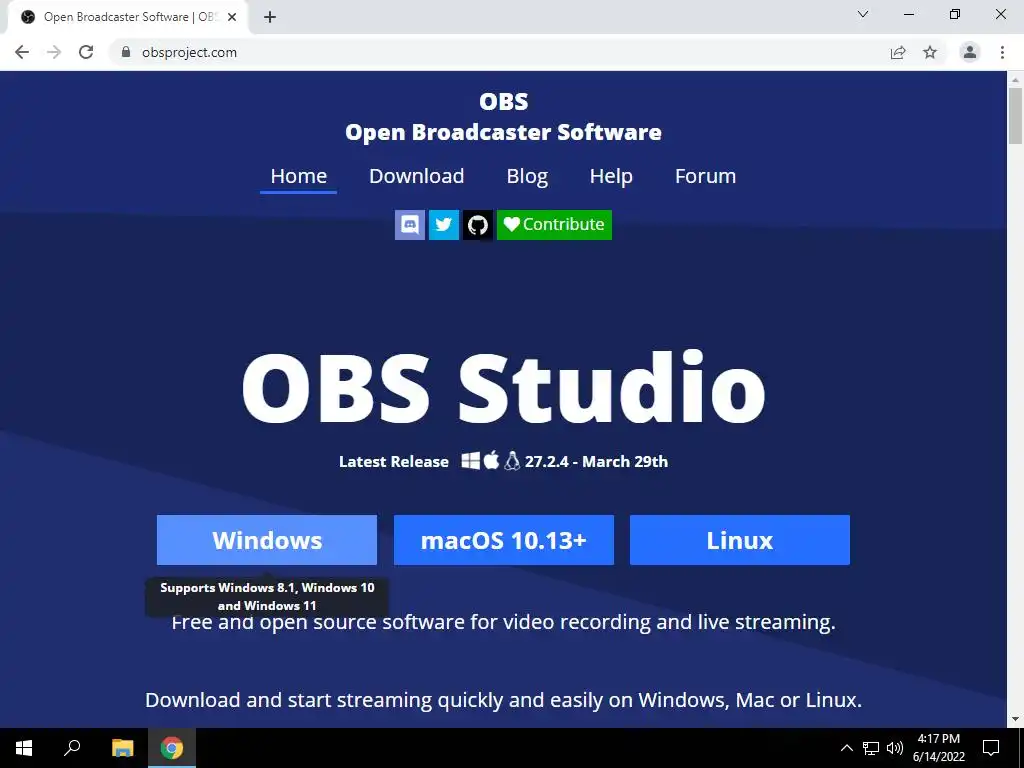View site info lock icon
The height and width of the screenshot is (768, 1024).
126,52
